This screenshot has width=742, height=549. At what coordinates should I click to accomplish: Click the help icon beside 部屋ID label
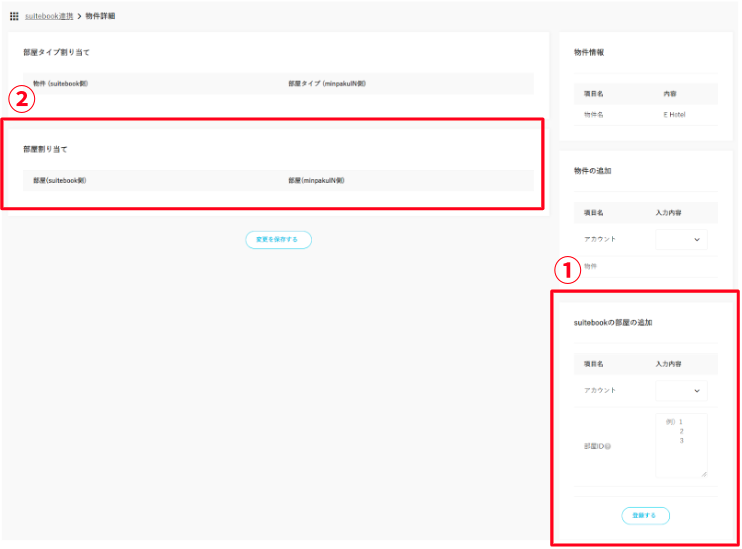609,446
